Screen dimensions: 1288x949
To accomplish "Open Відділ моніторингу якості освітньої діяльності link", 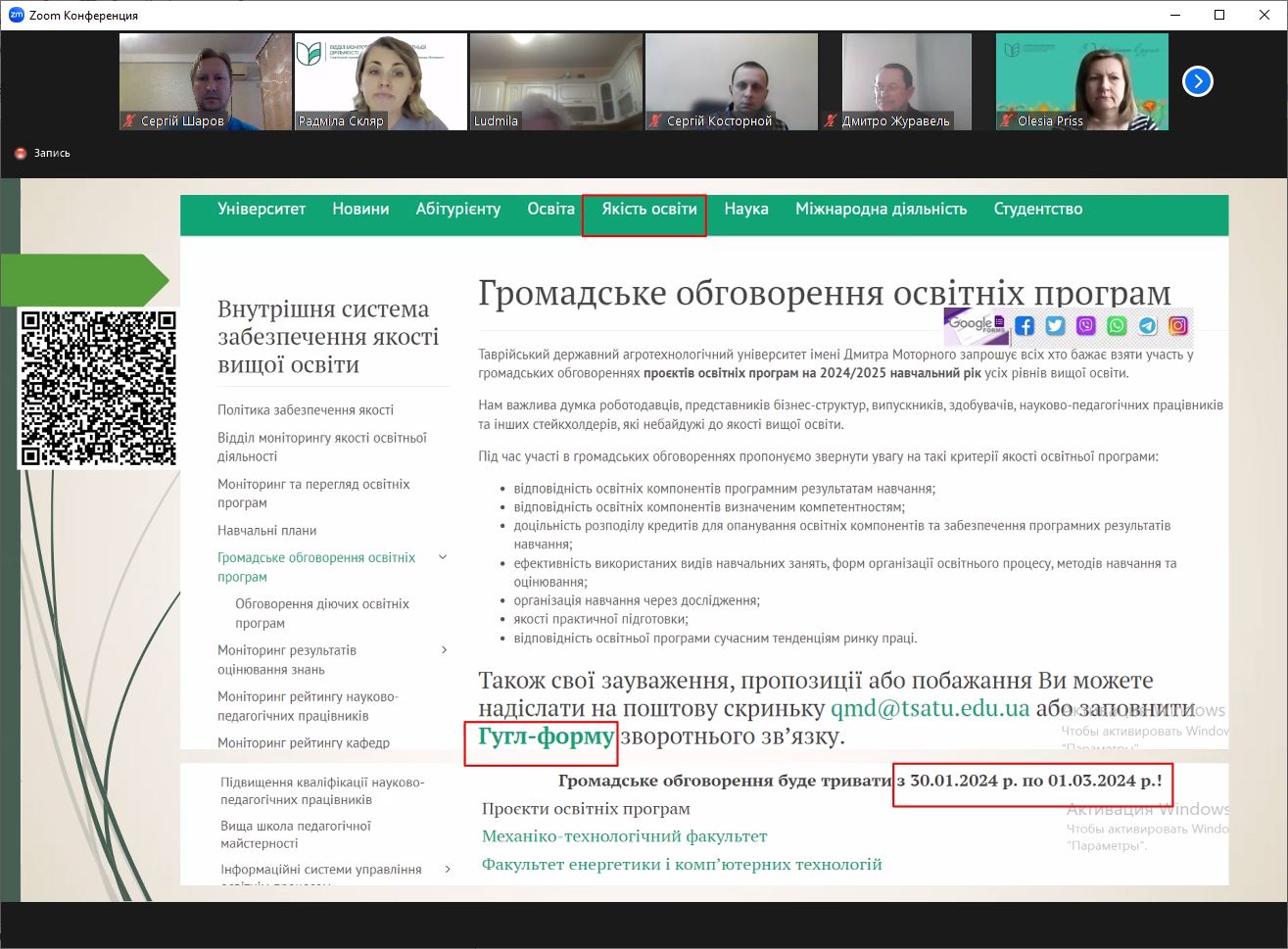I will [322, 447].
